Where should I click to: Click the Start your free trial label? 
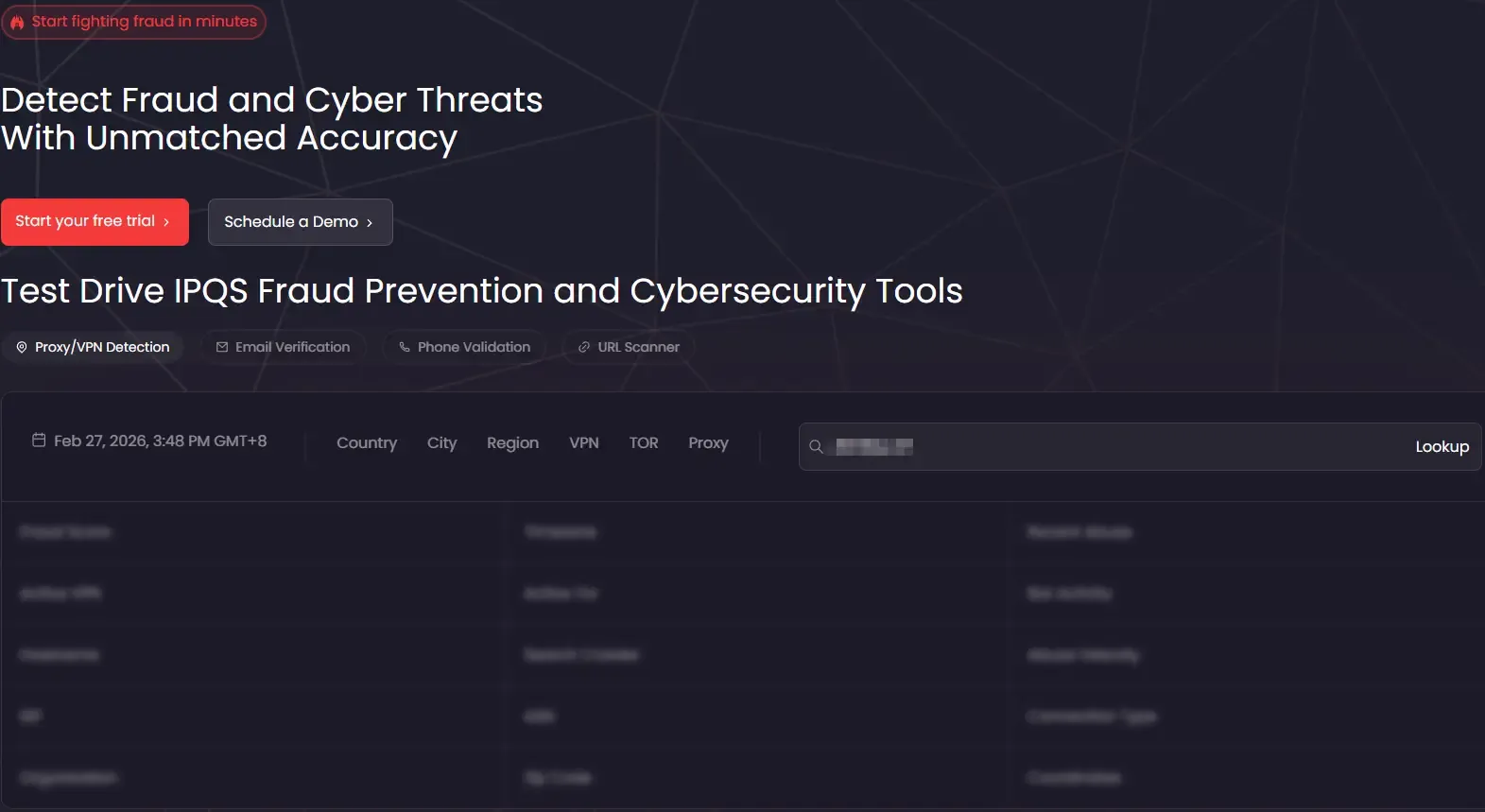click(x=85, y=221)
